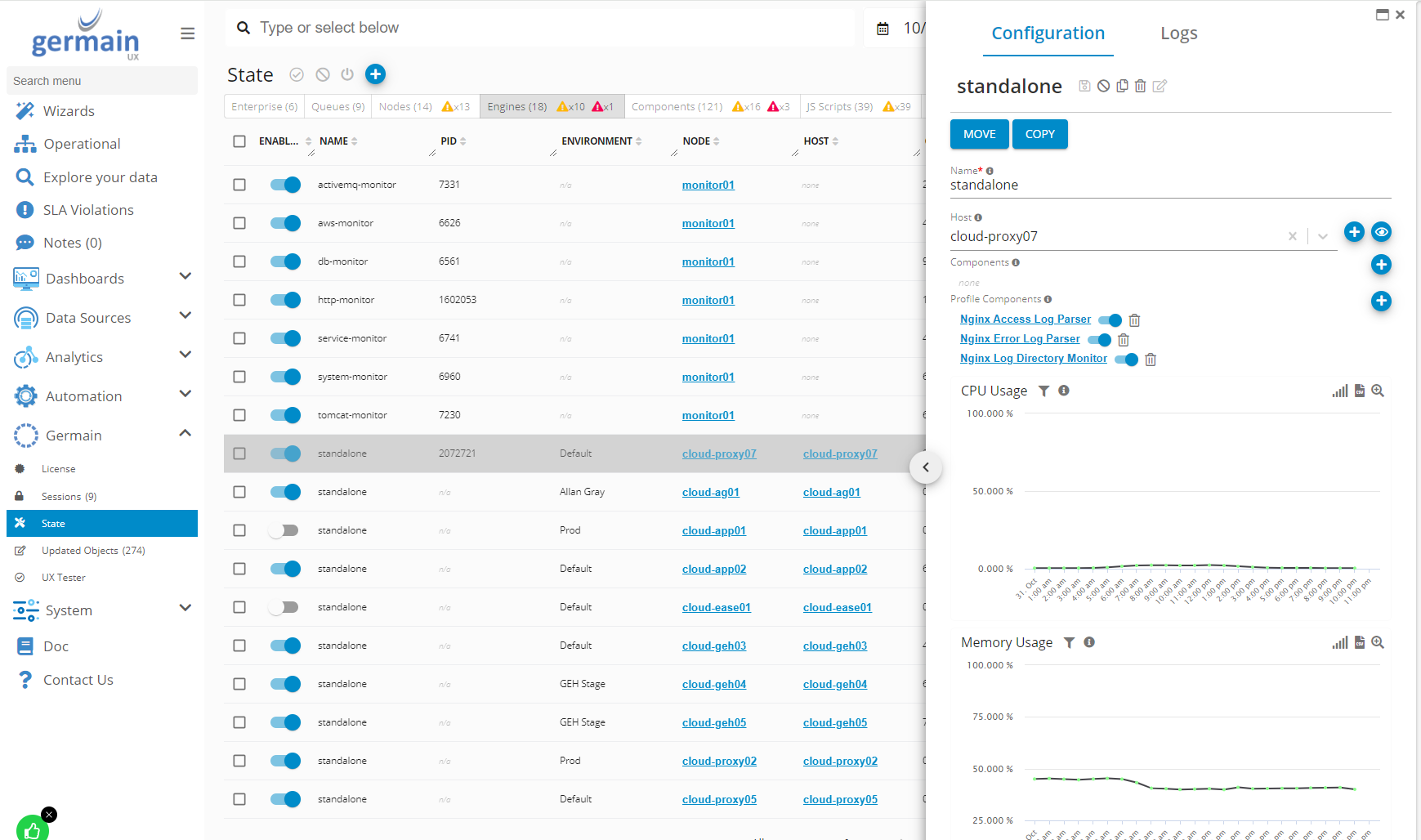Click the trash icon beside Nginx Access Log Parser
The width and height of the screenshot is (1421, 840).
click(1134, 320)
